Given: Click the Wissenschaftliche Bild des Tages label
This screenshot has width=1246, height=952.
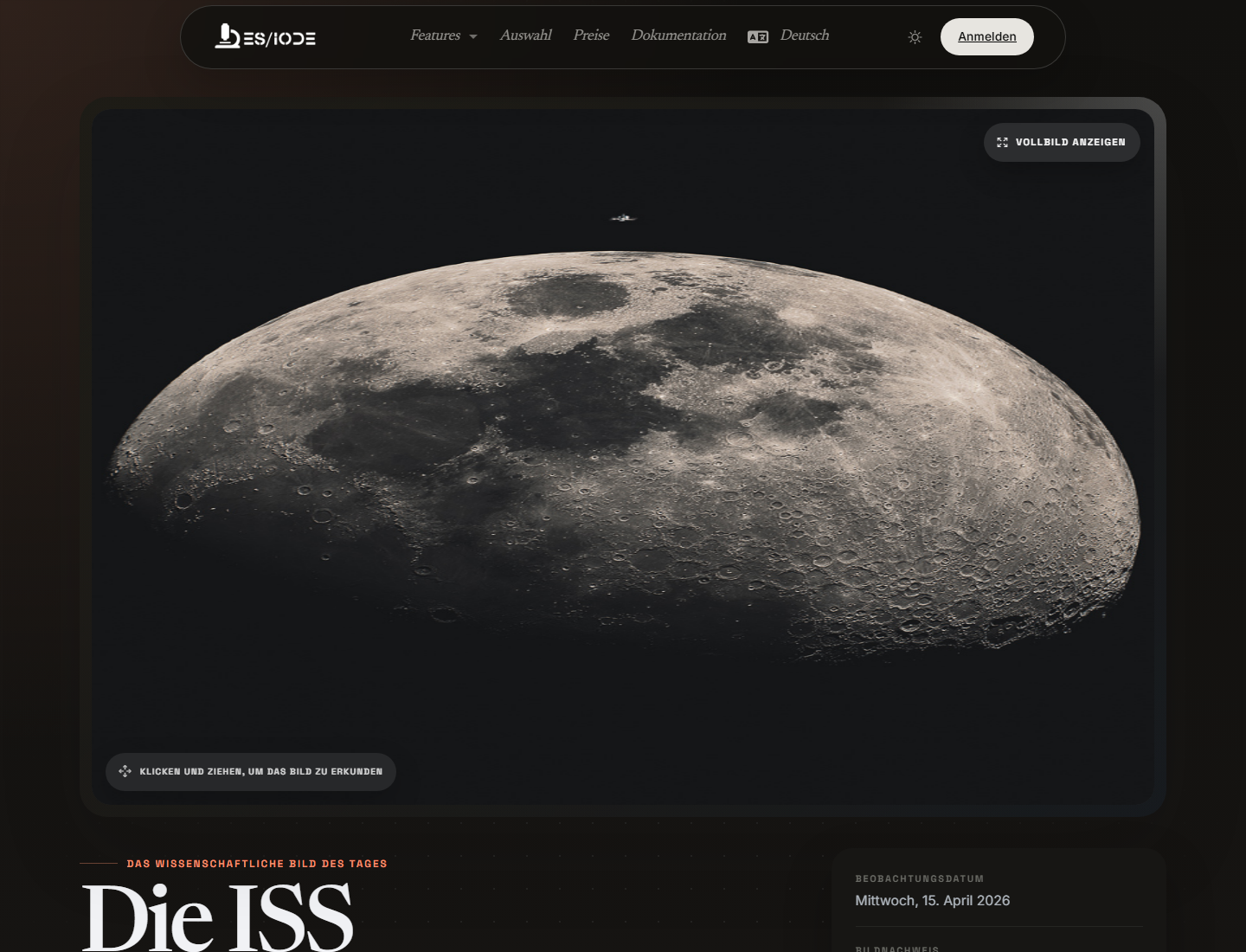Looking at the screenshot, I should coord(257,864).
